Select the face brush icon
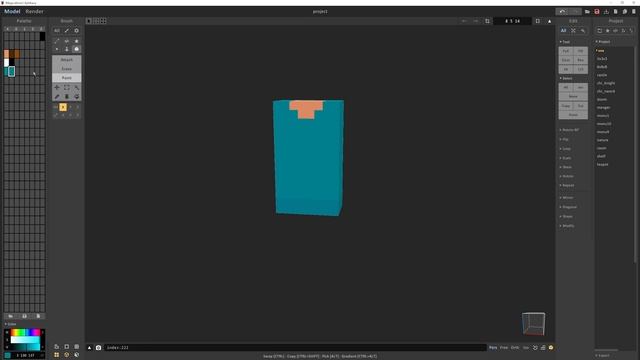This screenshot has height=360, width=640. click(67, 49)
